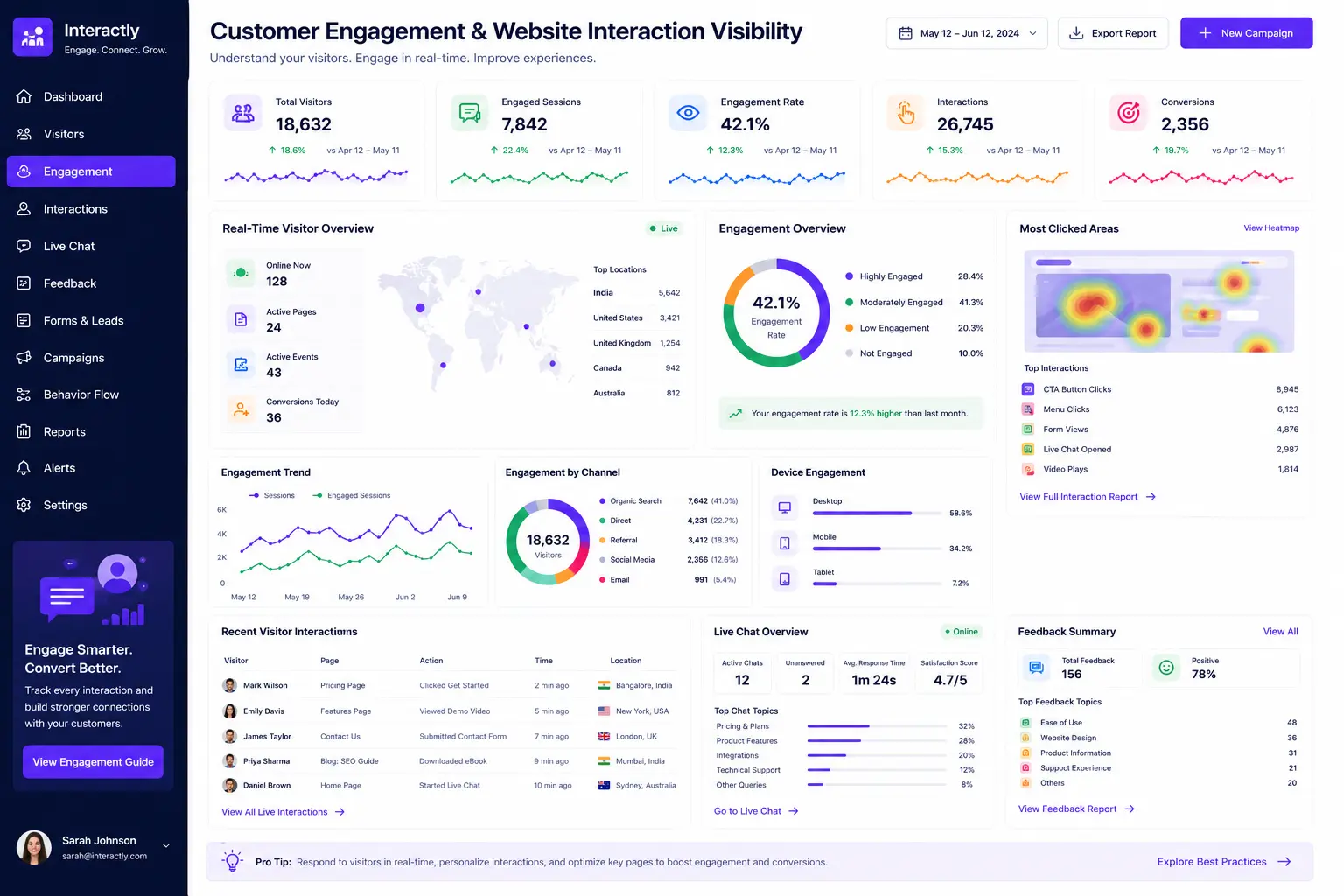
Task: Click the Forms & Leads sidebar icon
Action: click(x=24, y=320)
